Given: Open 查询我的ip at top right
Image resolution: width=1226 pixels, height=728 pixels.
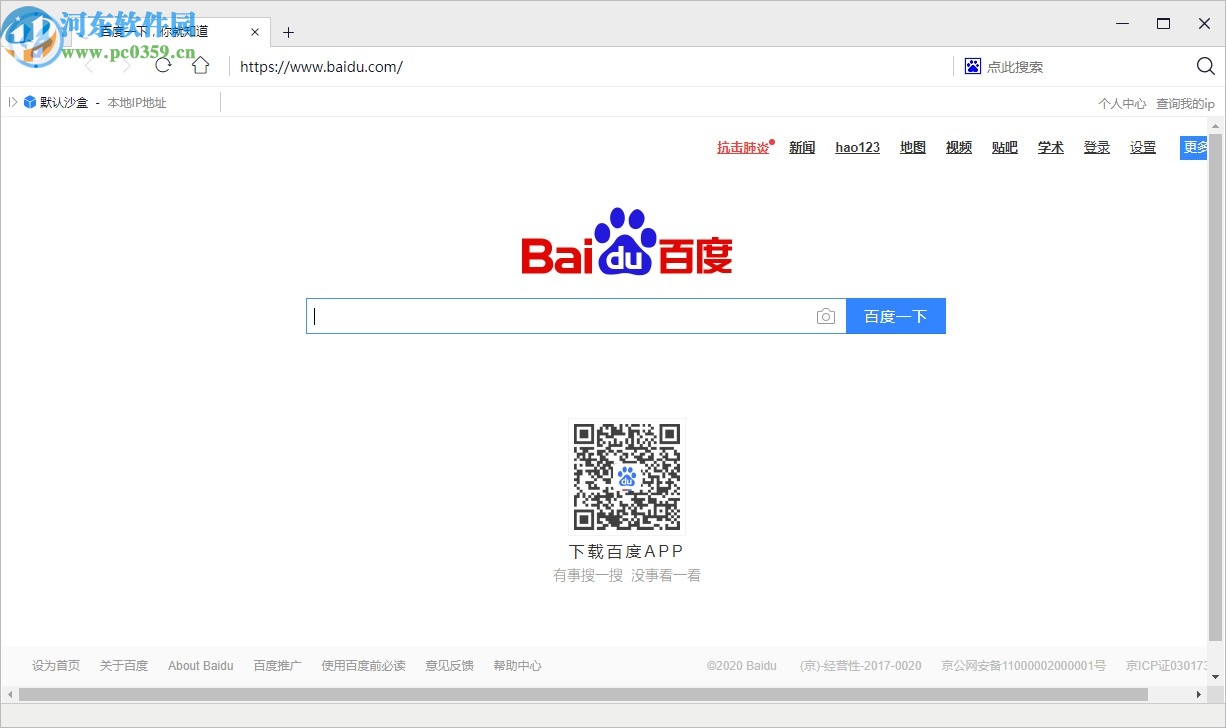Looking at the screenshot, I should 1185,103.
